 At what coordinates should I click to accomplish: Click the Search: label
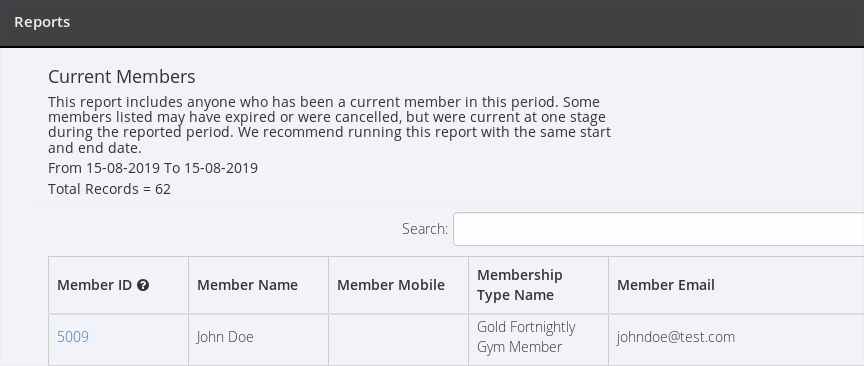click(x=425, y=229)
